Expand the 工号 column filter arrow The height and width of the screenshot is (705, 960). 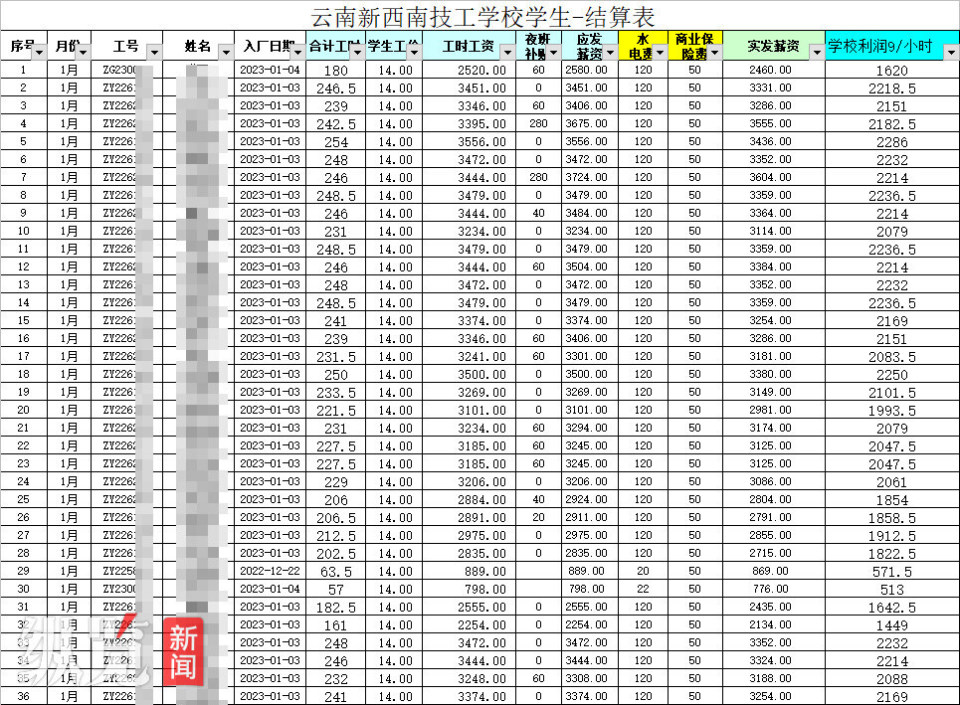[x=154, y=53]
